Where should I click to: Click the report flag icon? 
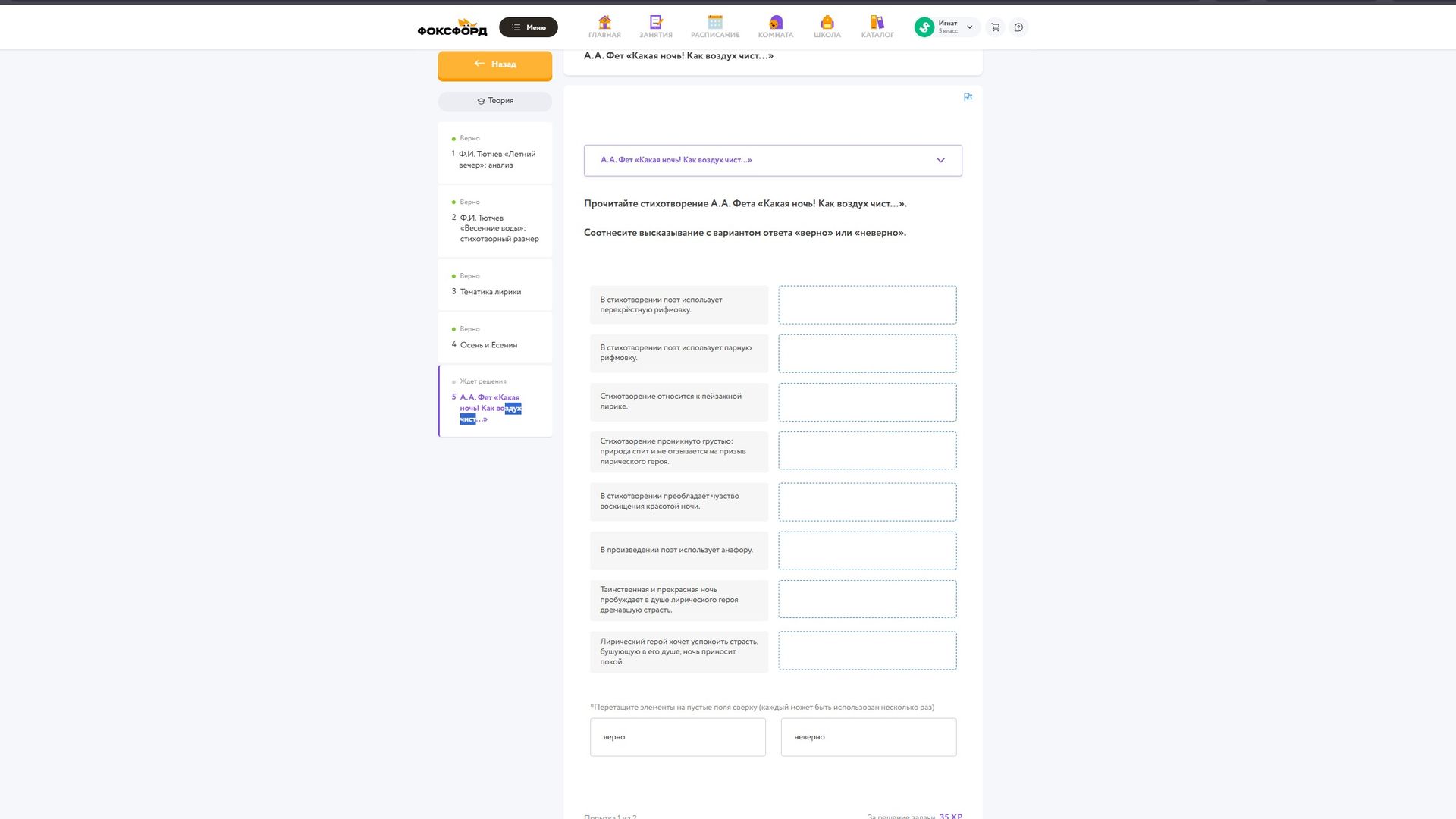968,97
